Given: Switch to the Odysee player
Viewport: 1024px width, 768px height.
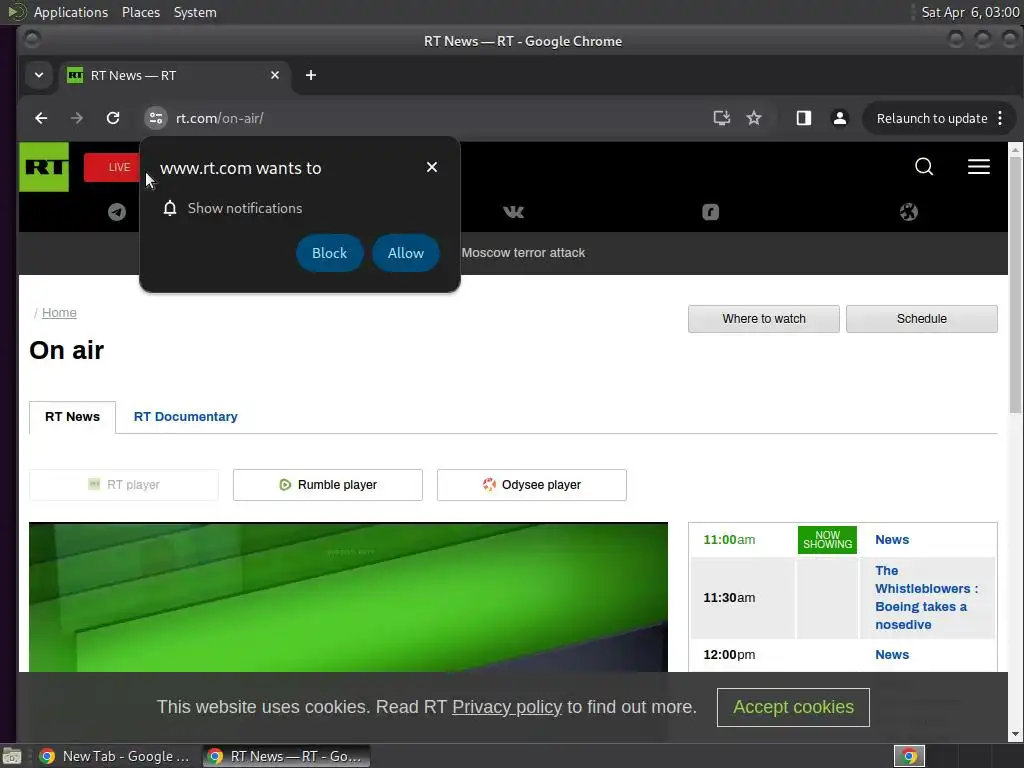Looking at the screenshot, I should pos(532,485).
